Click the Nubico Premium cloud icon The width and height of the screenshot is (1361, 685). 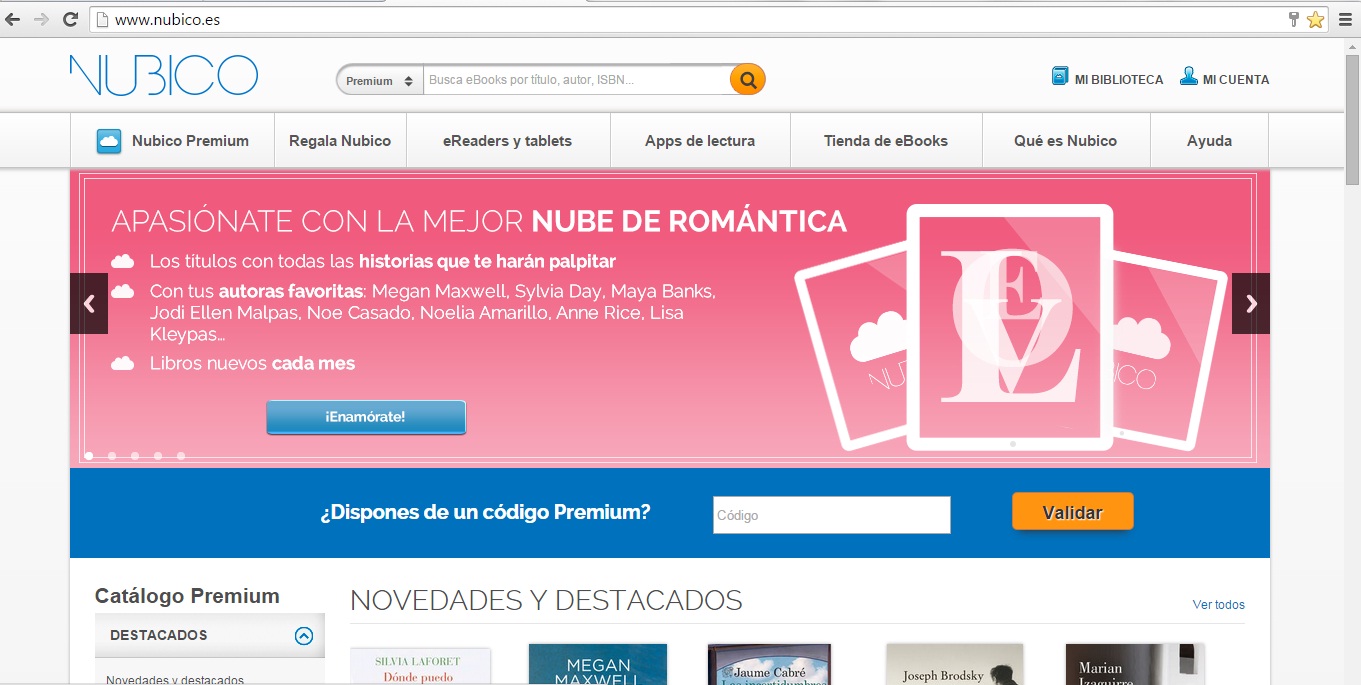[109, 141]
